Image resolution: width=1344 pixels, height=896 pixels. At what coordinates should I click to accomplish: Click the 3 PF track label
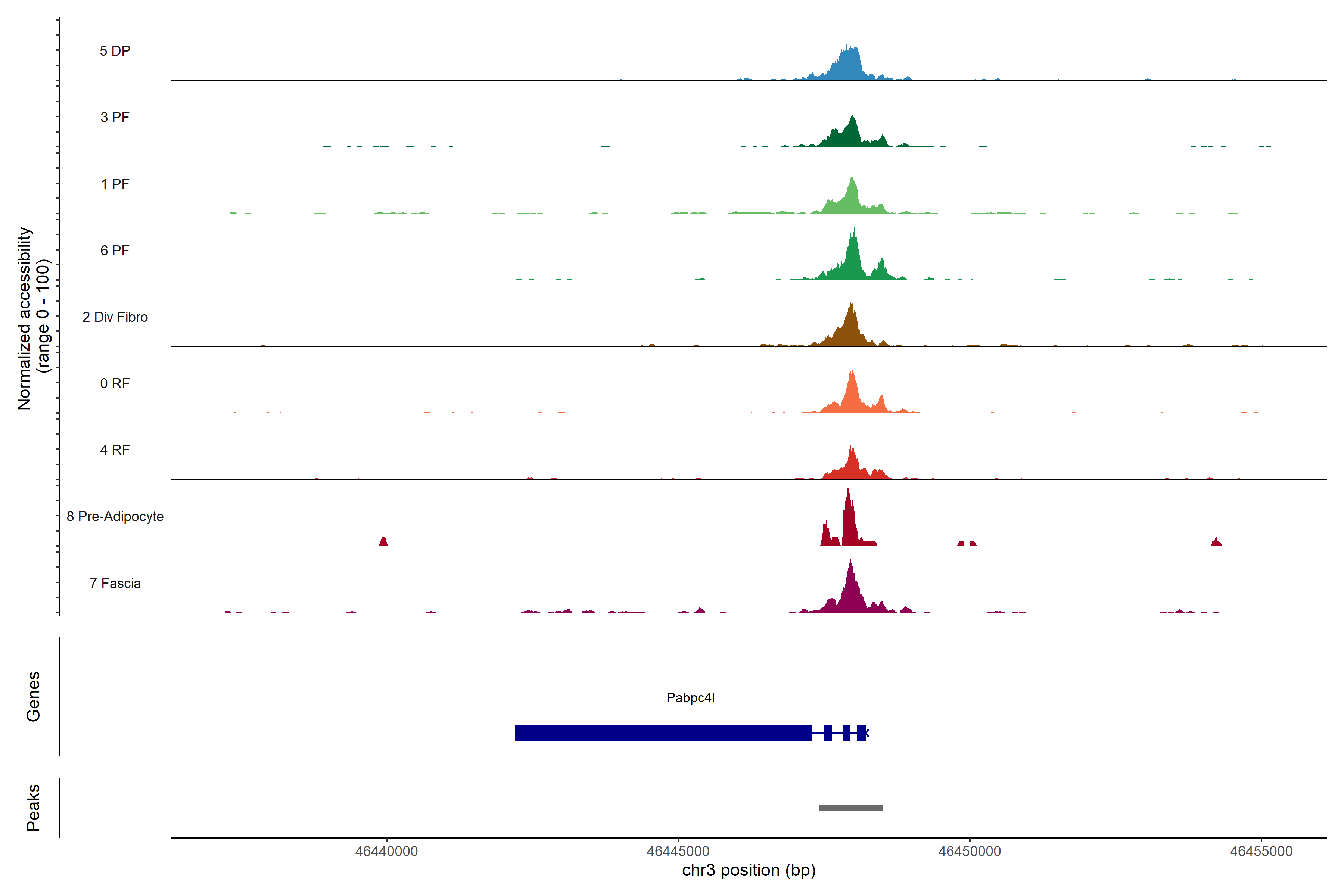(x=115, y=117)
